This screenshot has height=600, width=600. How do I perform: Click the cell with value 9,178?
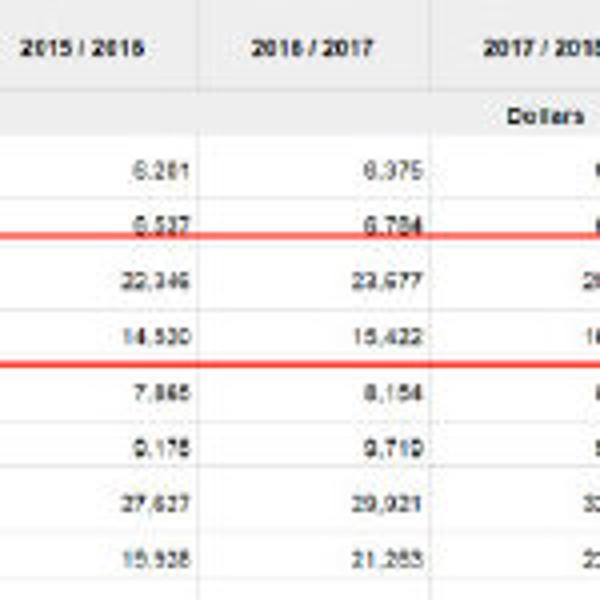click(x=162, y=447)
